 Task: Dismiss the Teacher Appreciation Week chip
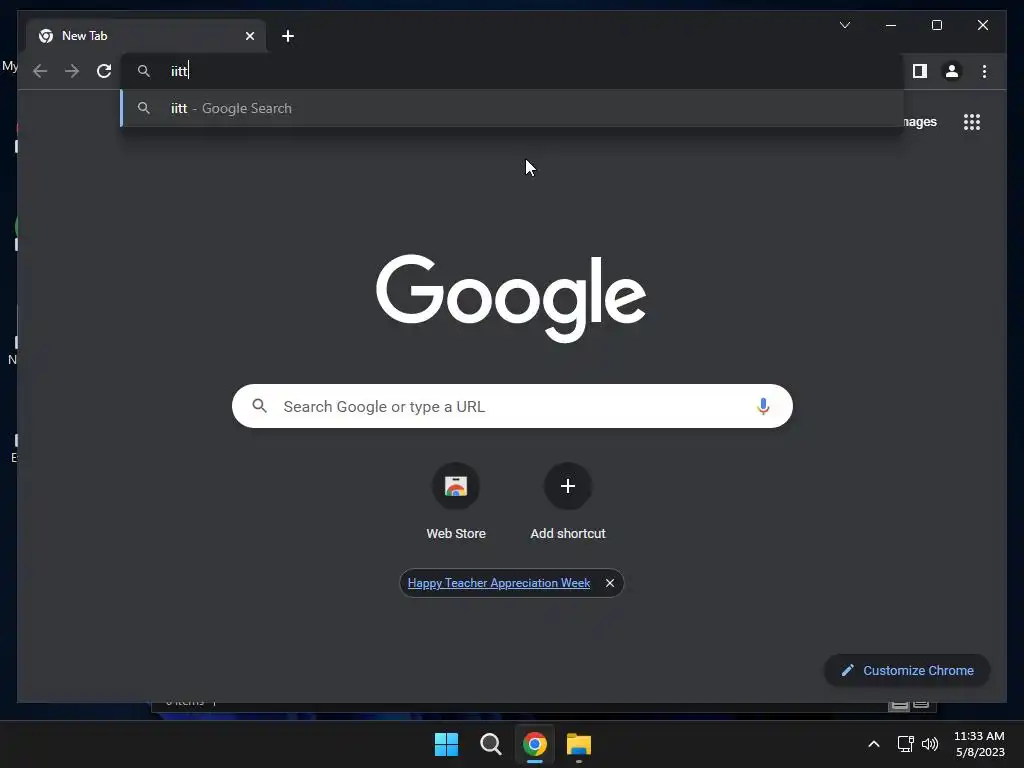click(609, 583)
